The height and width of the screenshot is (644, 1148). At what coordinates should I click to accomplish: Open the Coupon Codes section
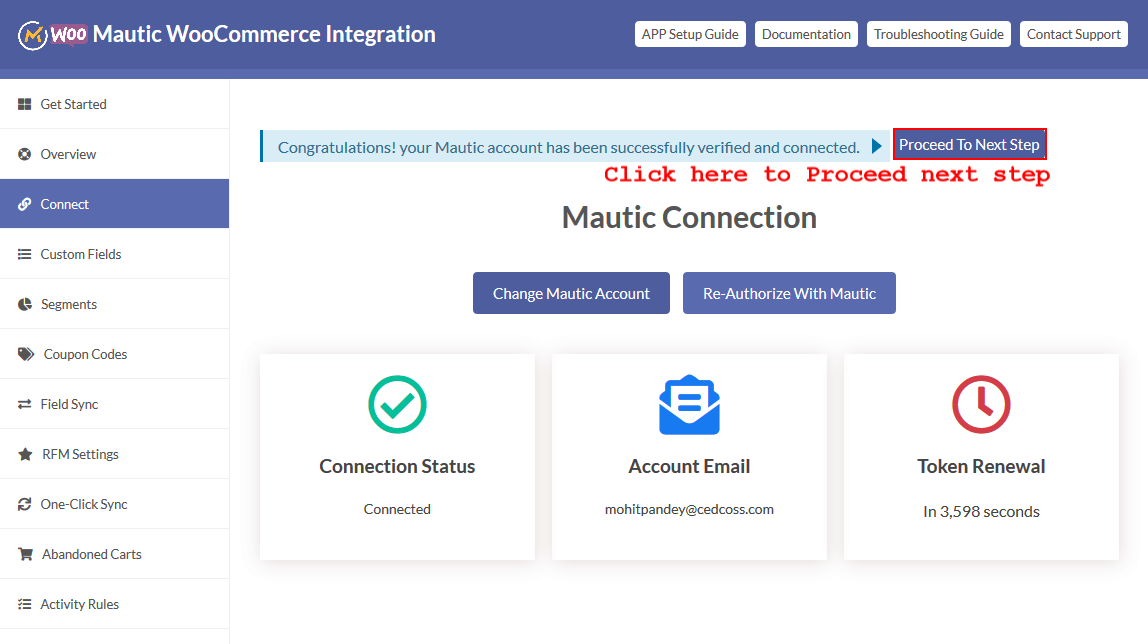tap(114, 354)
